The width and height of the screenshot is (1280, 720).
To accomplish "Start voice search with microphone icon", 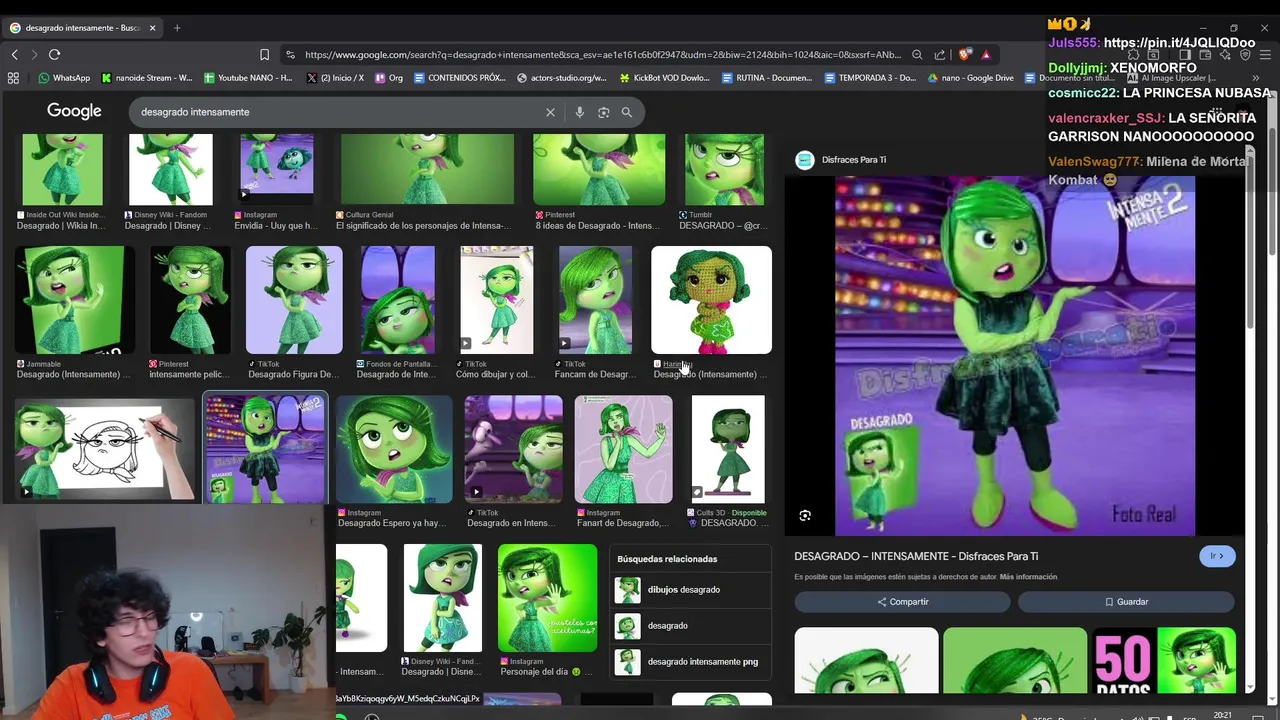I will tap(579, 112).
